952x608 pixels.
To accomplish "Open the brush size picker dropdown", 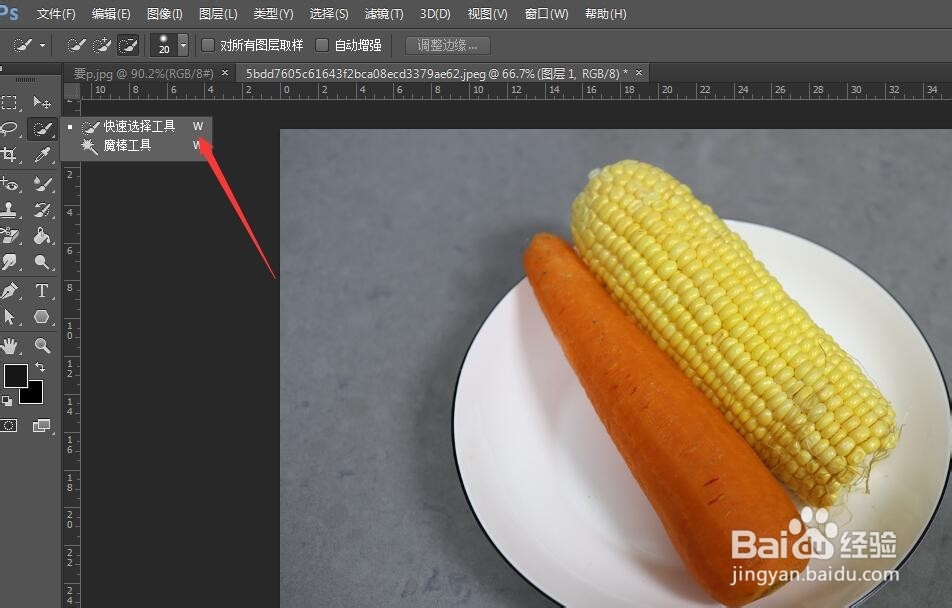I will coord(183,45).
